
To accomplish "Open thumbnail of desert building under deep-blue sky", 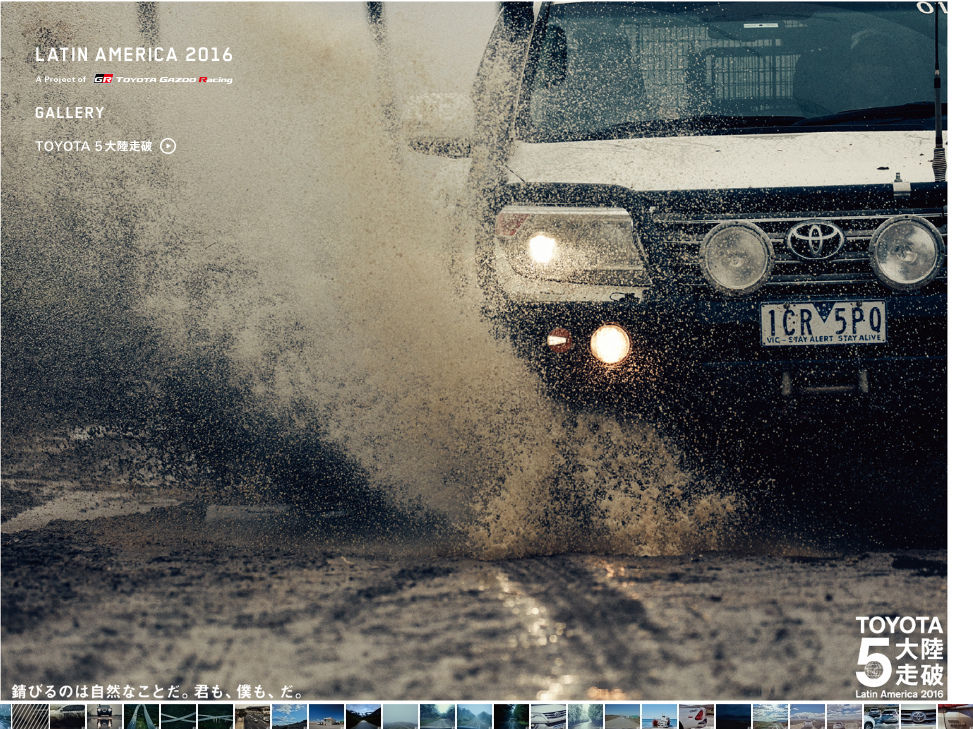I will [x=326, y=717].
